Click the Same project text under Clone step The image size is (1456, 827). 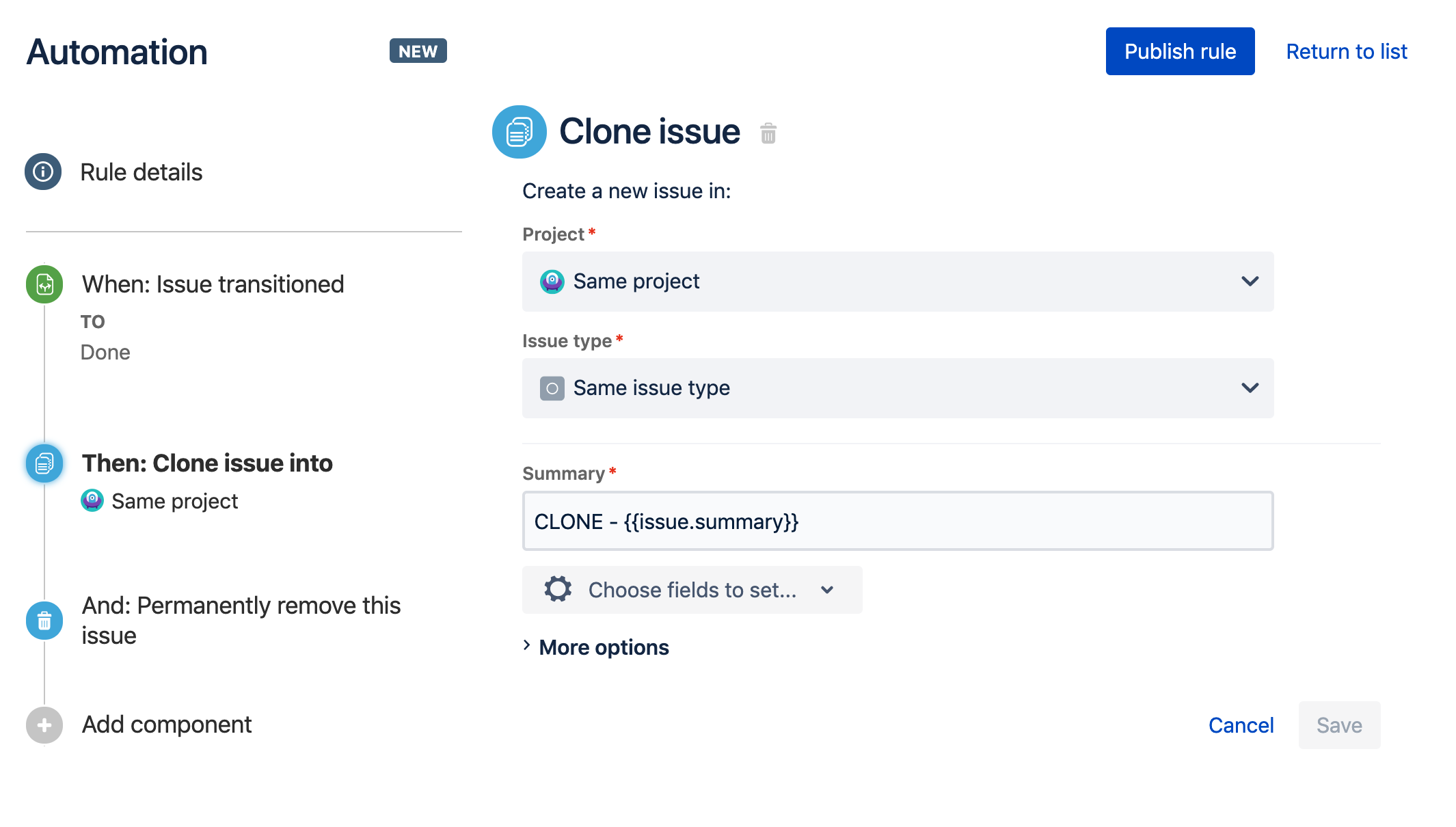[x=174, y=501]
